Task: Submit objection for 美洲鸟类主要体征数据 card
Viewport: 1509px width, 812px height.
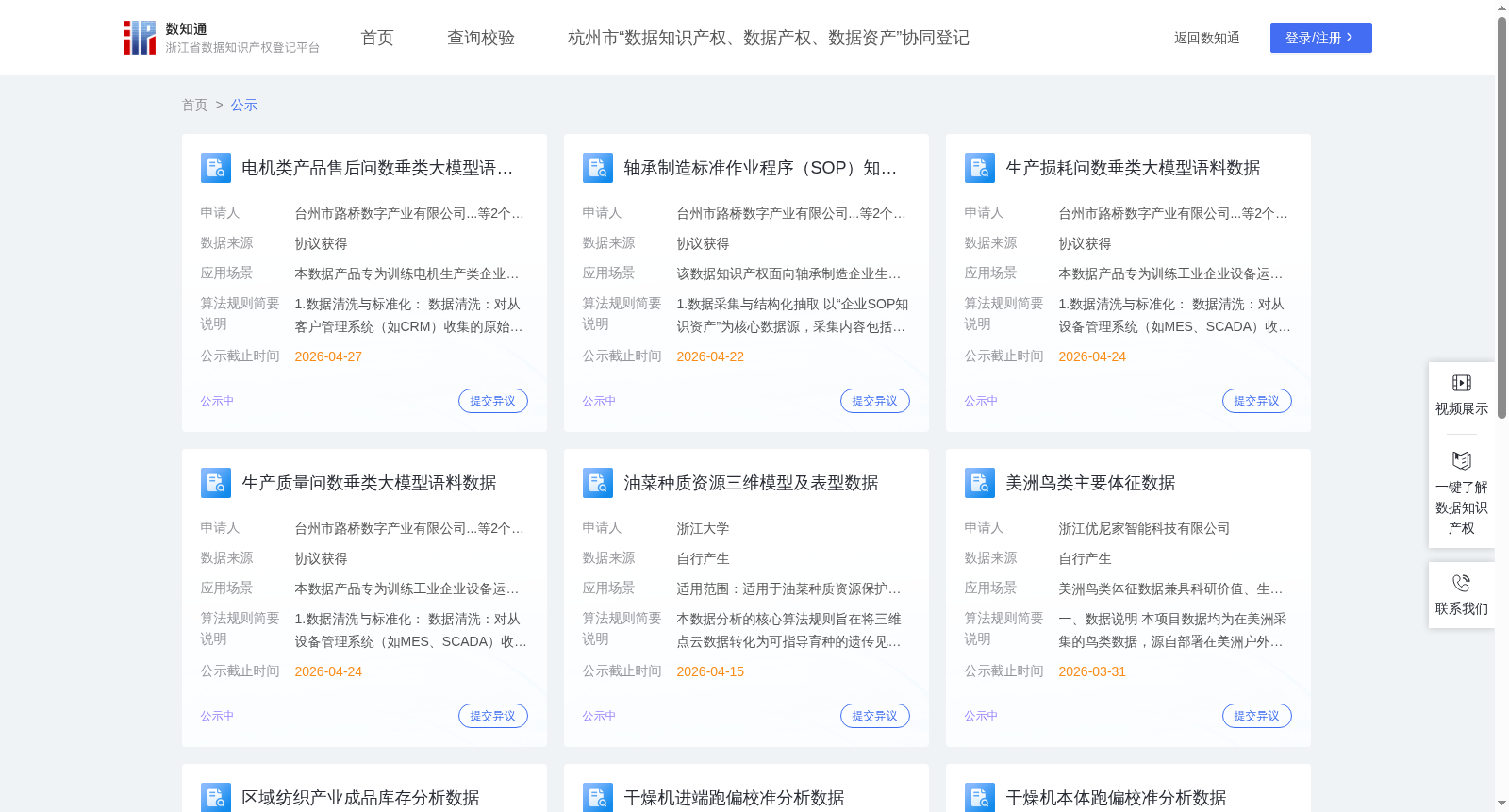Action: click(1256, 716)
